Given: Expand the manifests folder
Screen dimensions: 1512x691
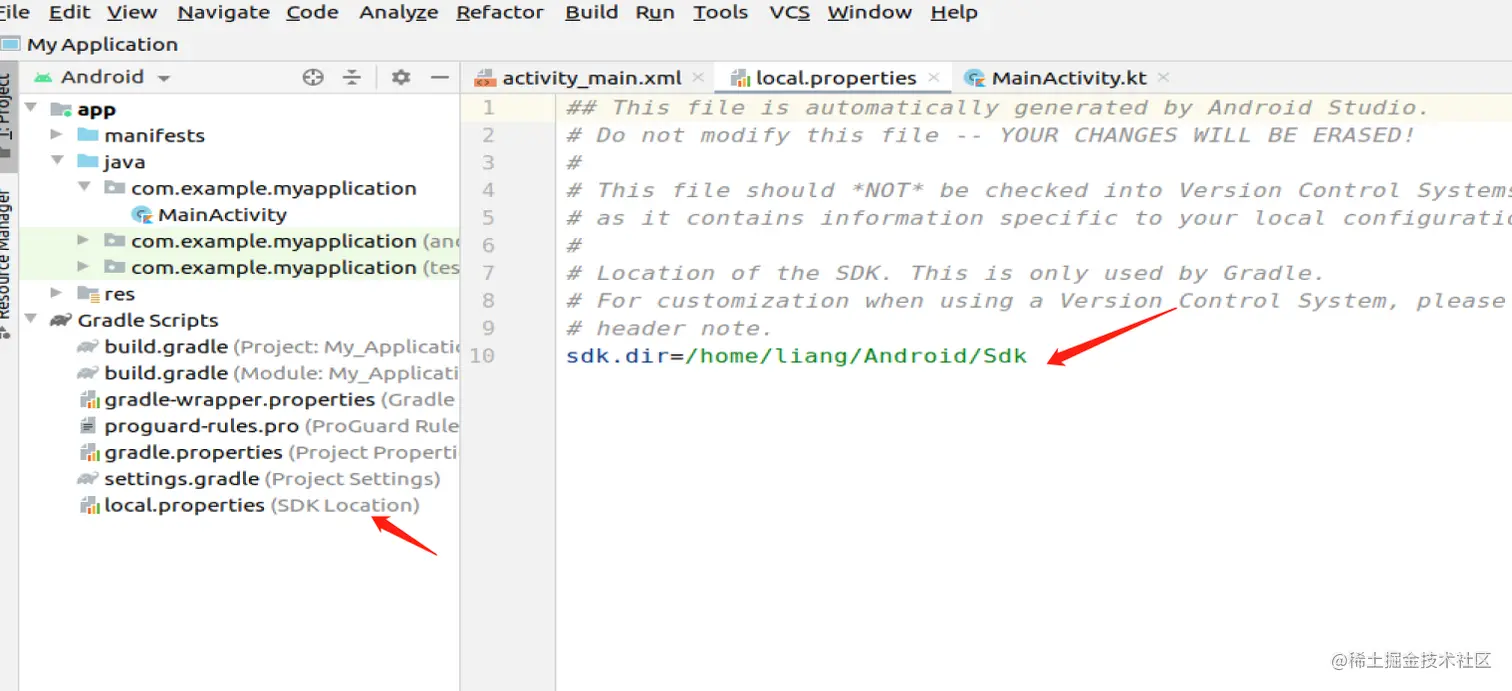Looking at the screenshot, I should coord(57,134).
